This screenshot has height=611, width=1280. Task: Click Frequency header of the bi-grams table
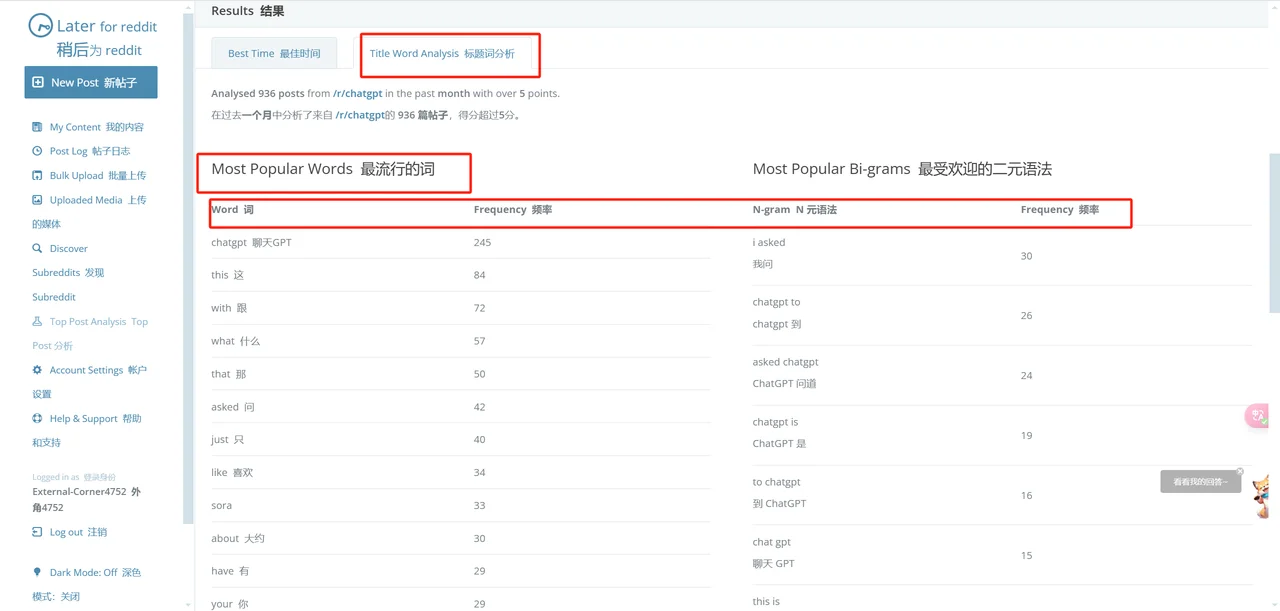[x=1060, y=210]
